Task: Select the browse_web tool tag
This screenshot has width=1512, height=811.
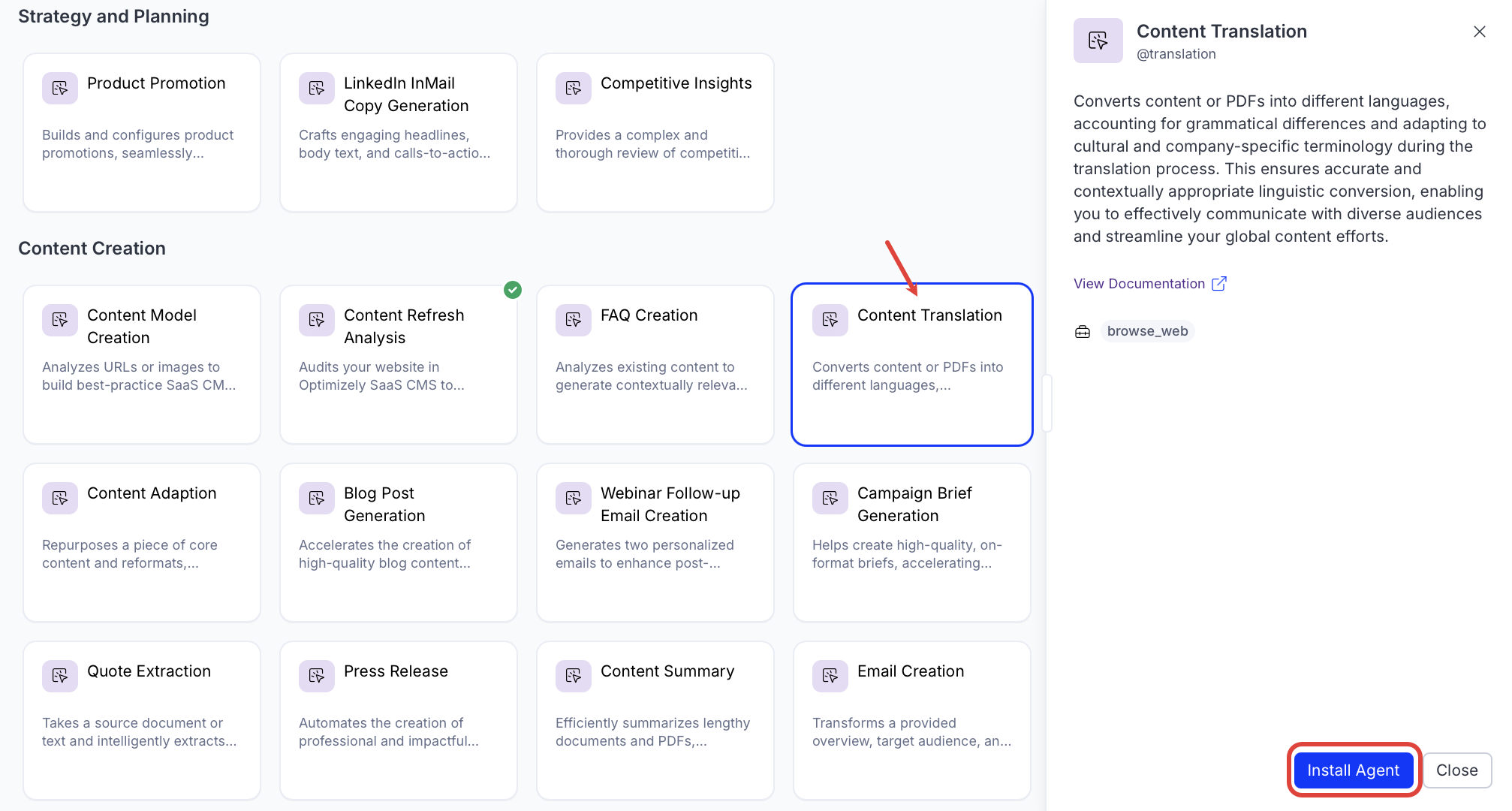Action: click(1147, 331)
